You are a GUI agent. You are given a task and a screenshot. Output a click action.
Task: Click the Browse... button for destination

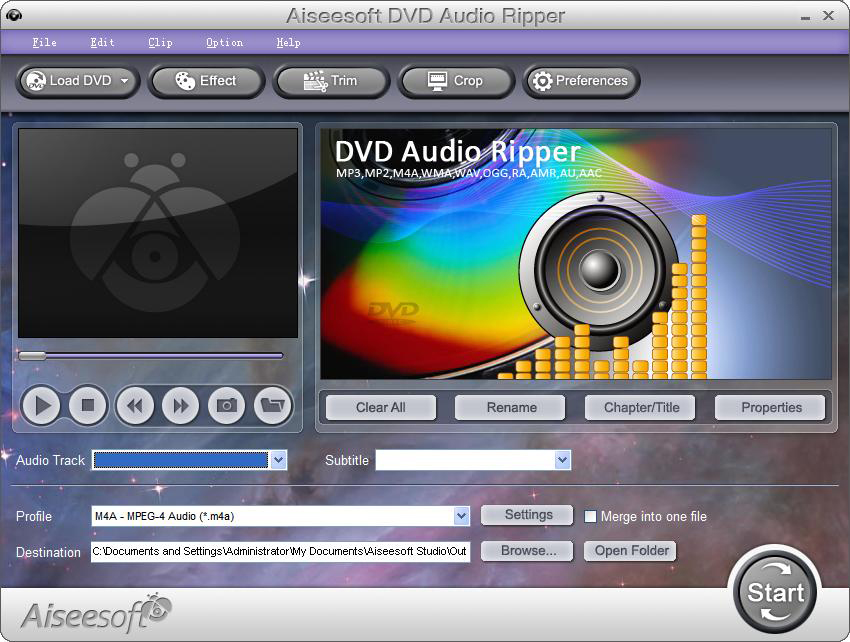[529, 551]
